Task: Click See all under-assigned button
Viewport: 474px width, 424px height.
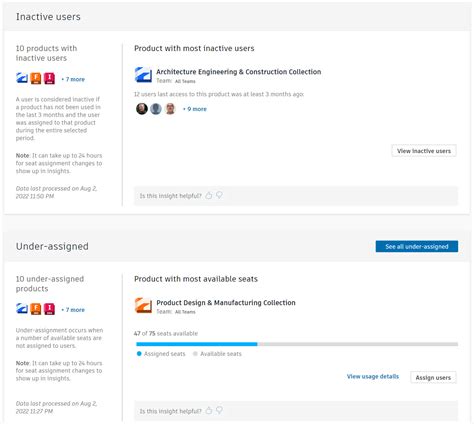Action: 417,247
